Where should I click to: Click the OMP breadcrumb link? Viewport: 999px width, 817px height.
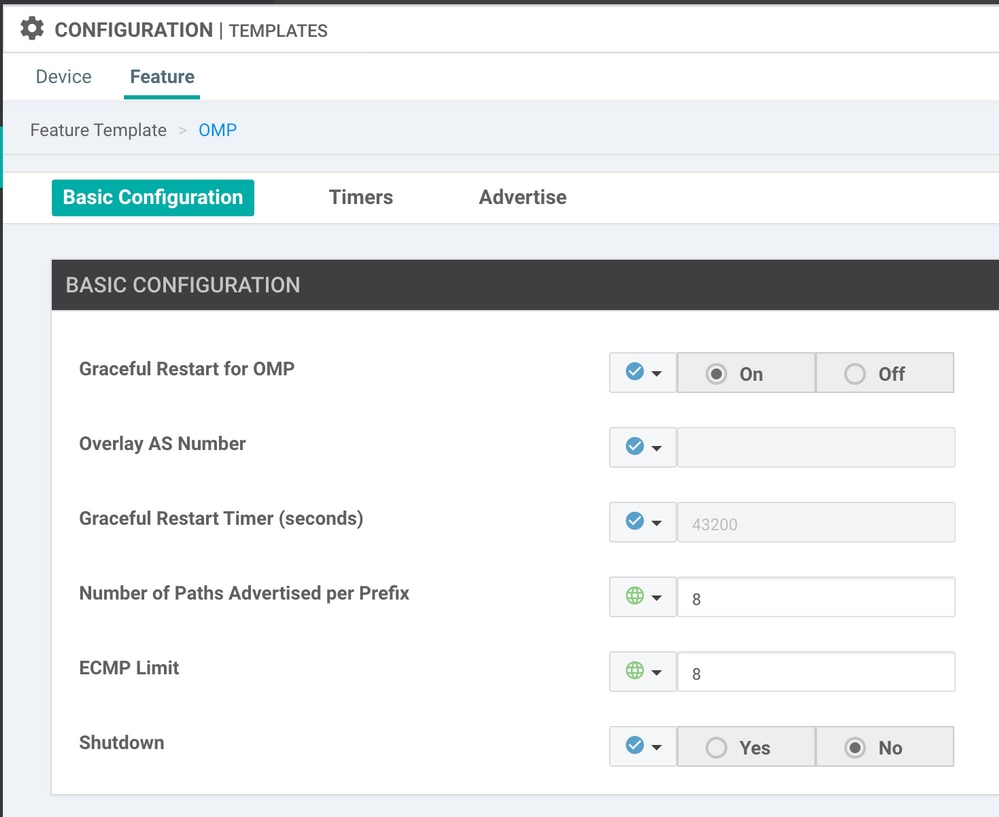click(217, 130)
